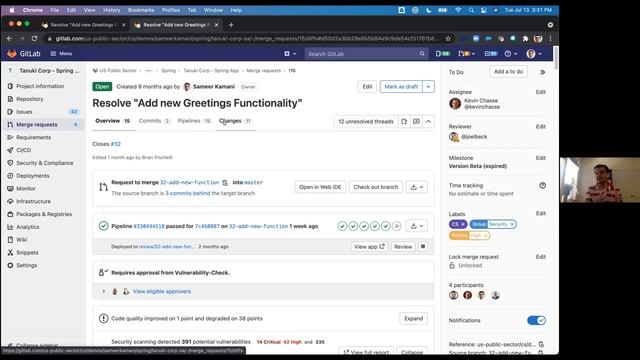Edit the Assignee field

click(541, 92)
